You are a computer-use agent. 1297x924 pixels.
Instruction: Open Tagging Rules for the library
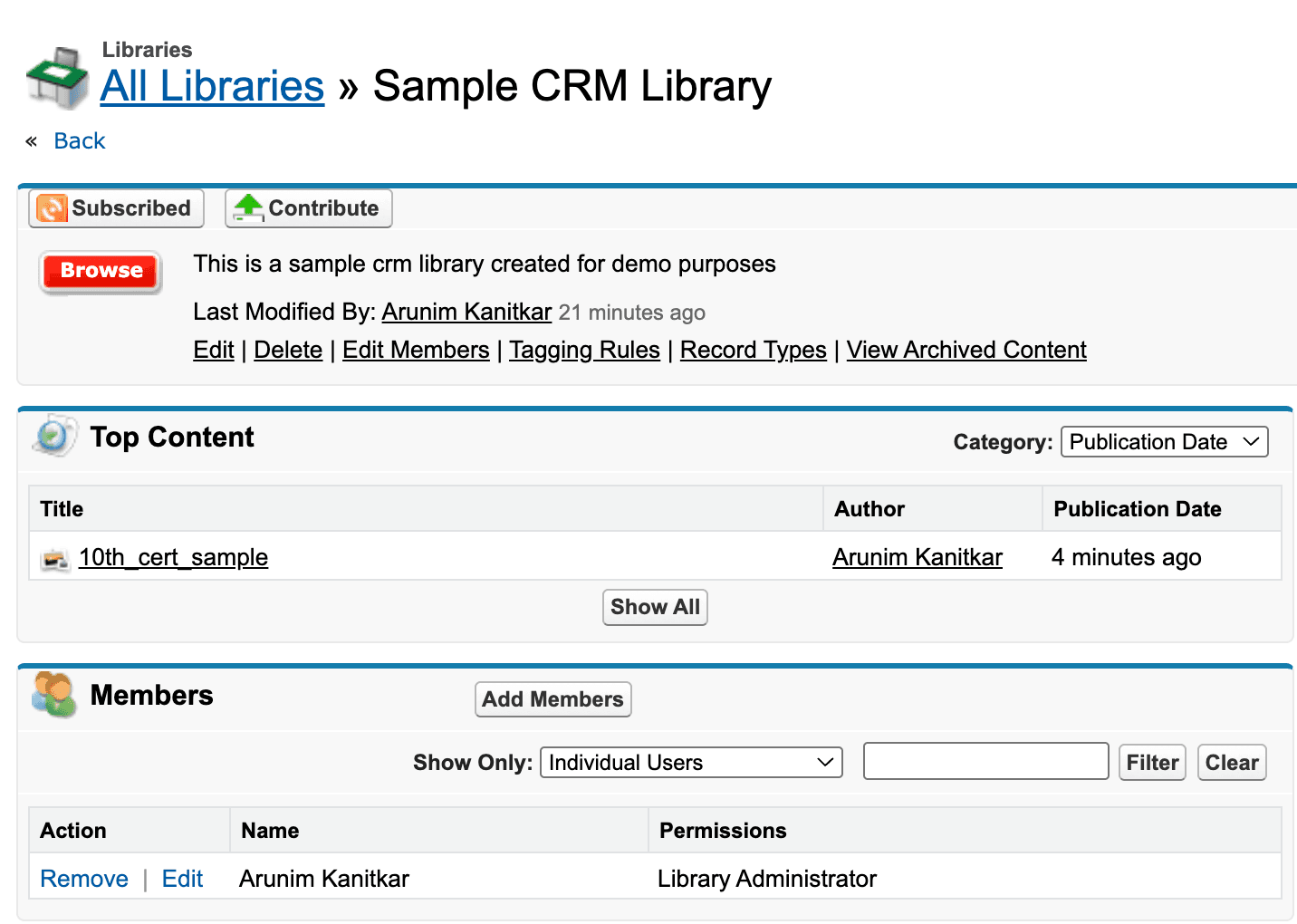click(x=584, y=350)
